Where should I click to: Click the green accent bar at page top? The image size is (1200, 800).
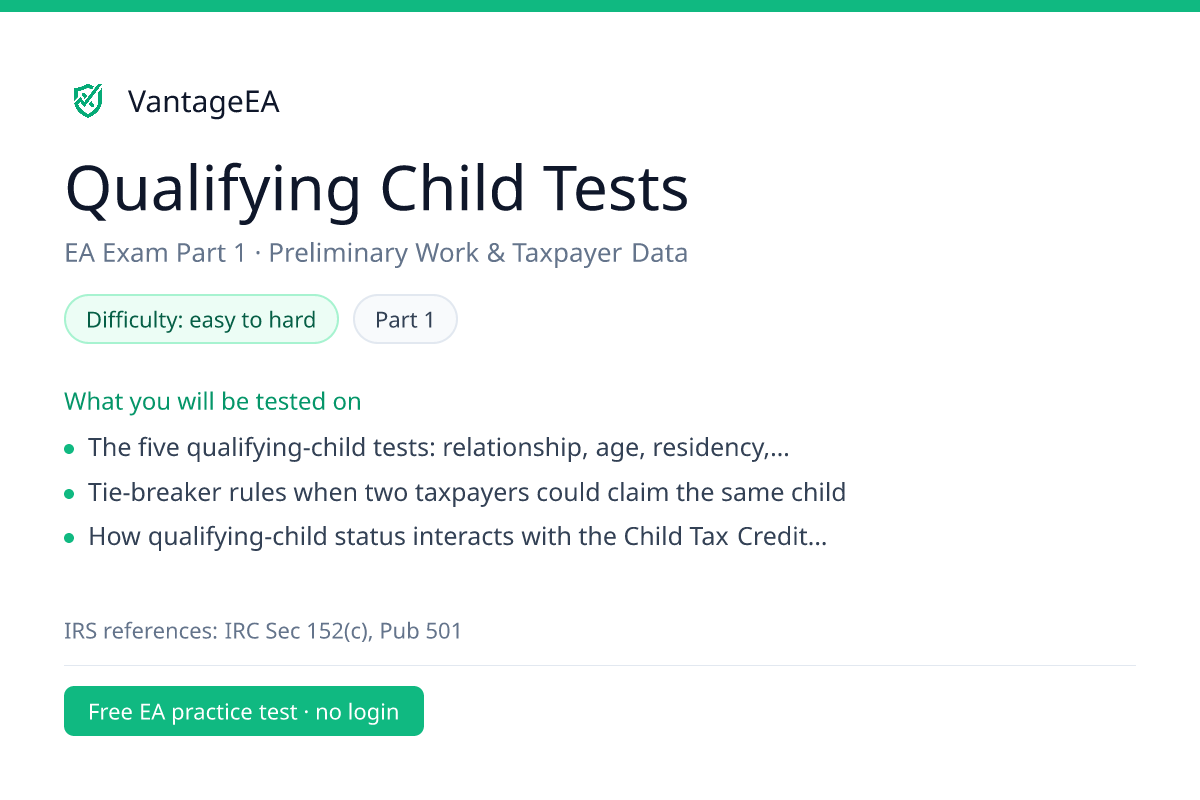click(x=600, y=6)
